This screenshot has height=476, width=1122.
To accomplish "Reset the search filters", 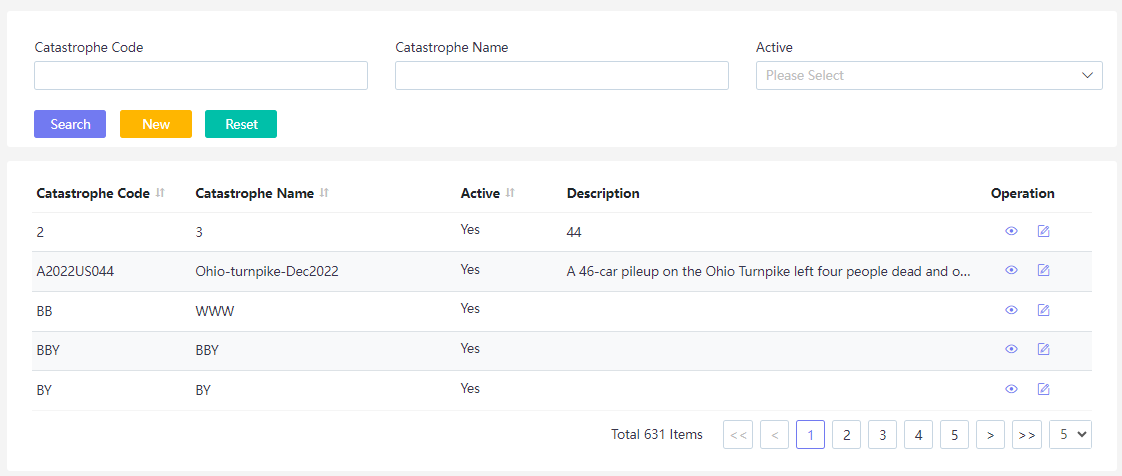I will click(241, 124).
